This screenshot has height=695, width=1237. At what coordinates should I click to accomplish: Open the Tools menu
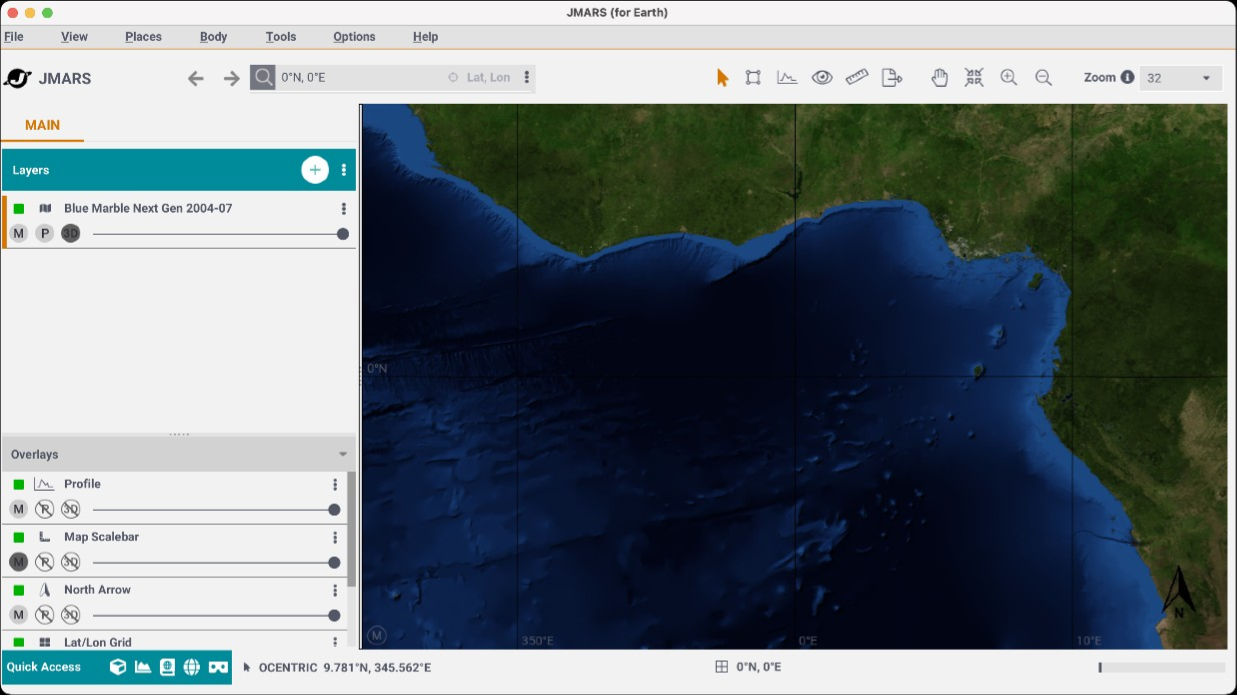pyautogui.click(x=281, y=36)
